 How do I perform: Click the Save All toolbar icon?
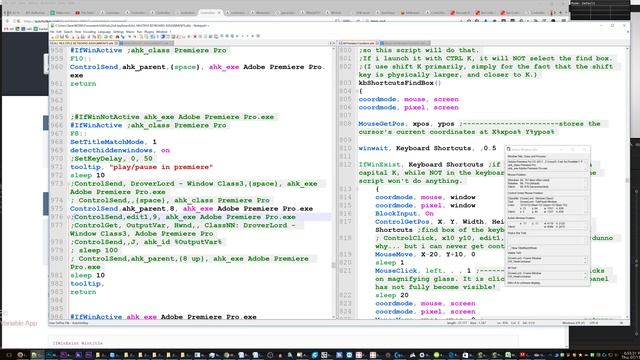67,36
